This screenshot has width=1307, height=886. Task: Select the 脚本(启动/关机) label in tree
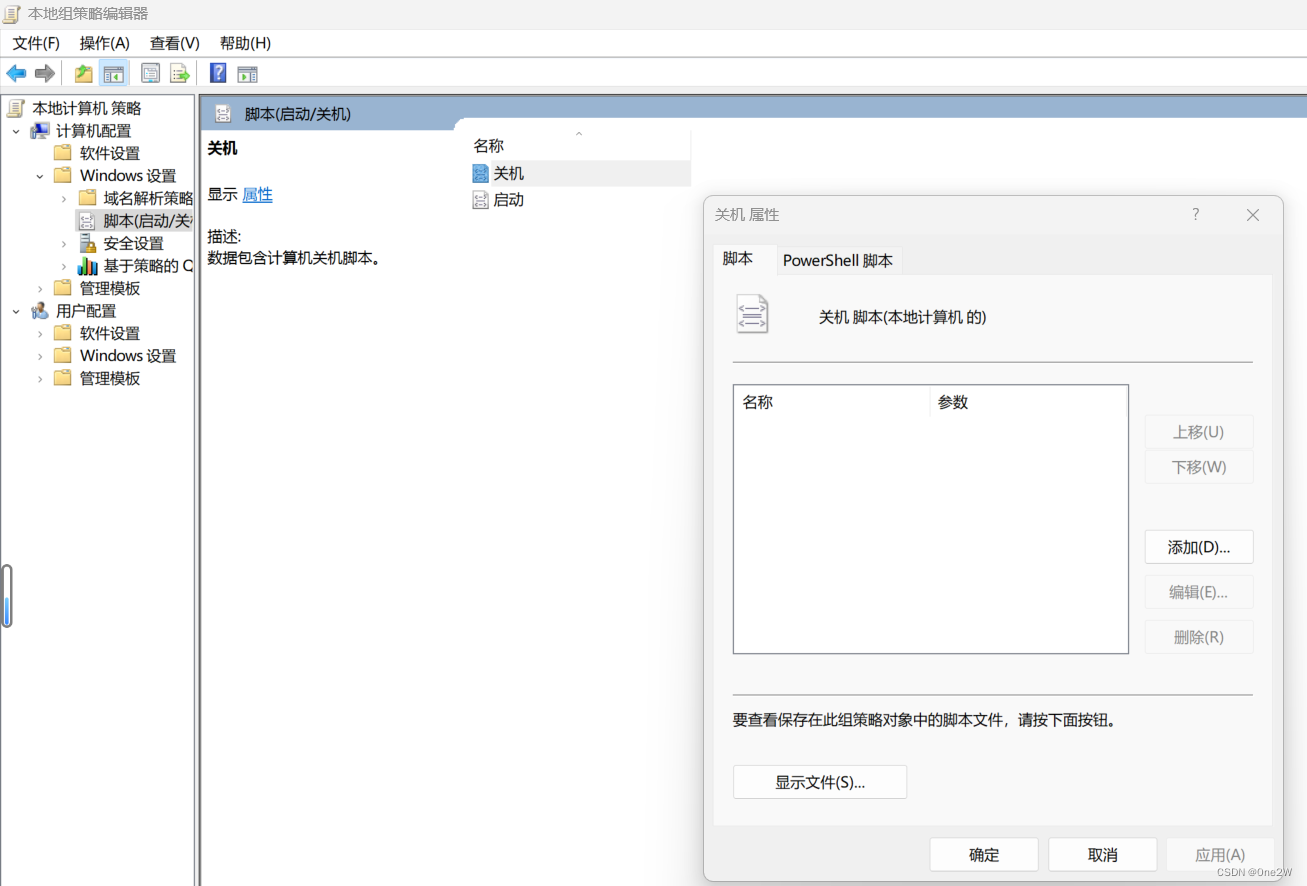[148, 221]
